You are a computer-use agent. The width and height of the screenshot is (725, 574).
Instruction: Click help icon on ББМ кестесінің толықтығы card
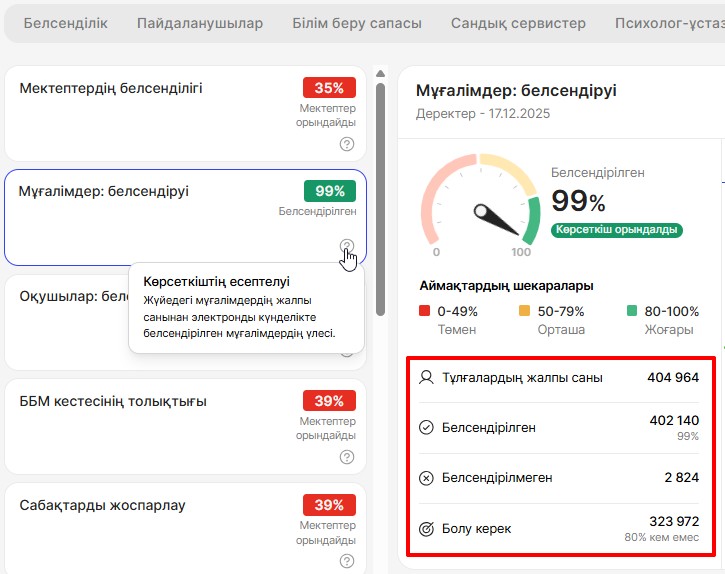347,457
